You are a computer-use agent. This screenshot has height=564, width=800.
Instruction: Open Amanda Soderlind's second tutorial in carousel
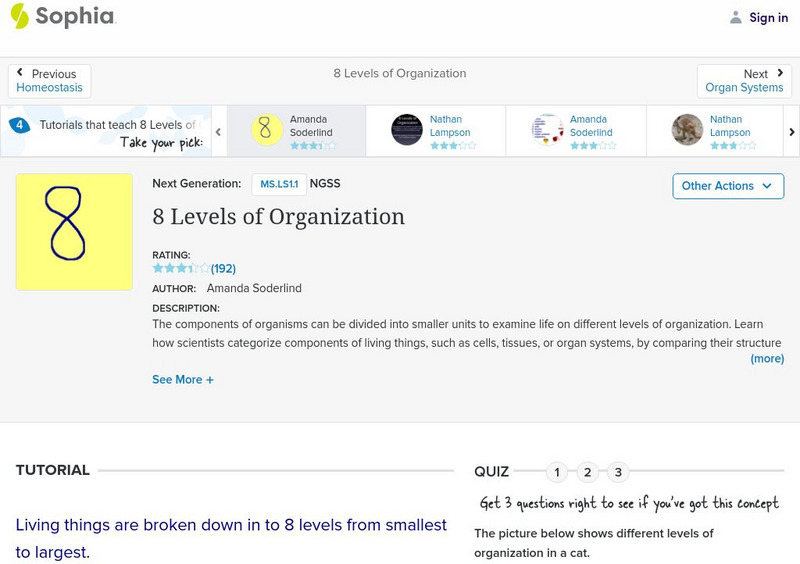[x=547, y=130]
